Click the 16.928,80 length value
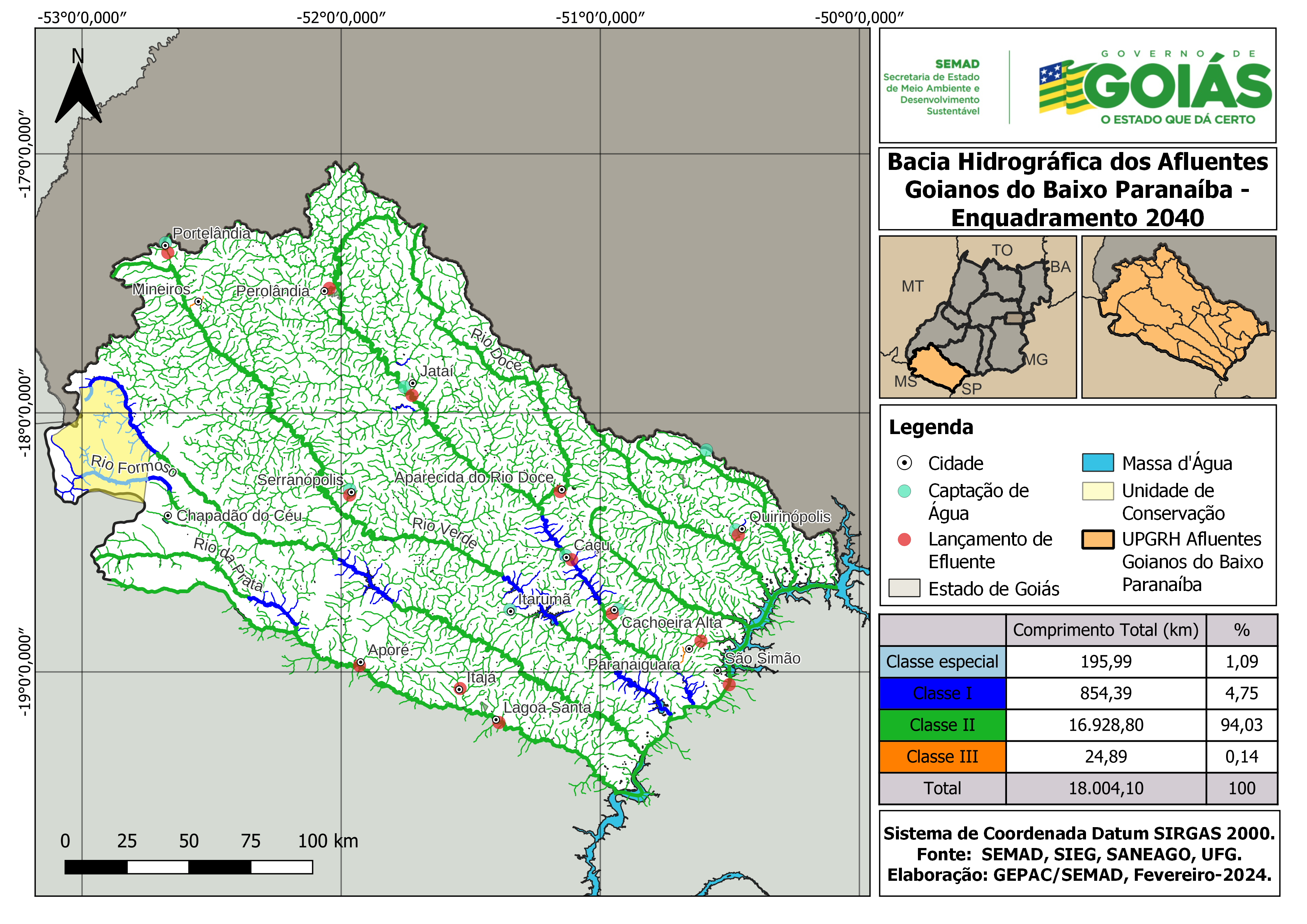Screen dimensions: 1307x924 [1105, 725]
